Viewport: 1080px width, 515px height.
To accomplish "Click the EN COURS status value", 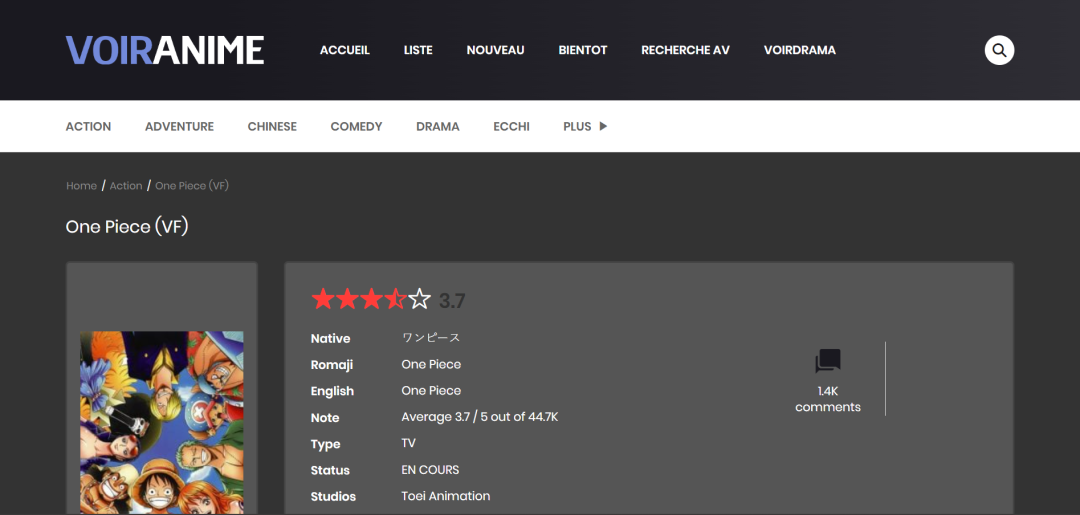I will 430,470.
